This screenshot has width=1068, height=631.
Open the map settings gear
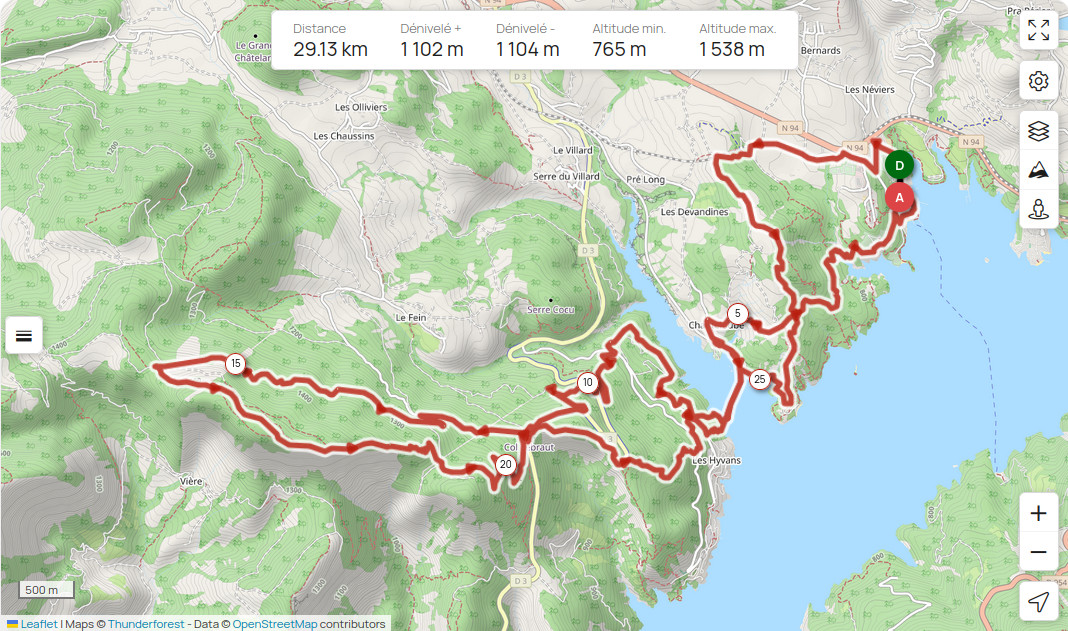pos(1038,81)
